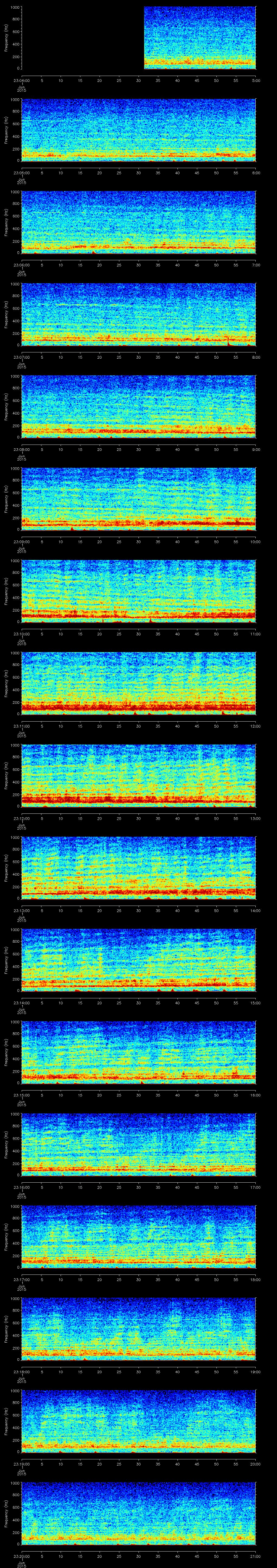The width and height of the screenshot is (277, 1568).
Task: Click the 23:15:00 start time label
Action: click(21, 1095)
